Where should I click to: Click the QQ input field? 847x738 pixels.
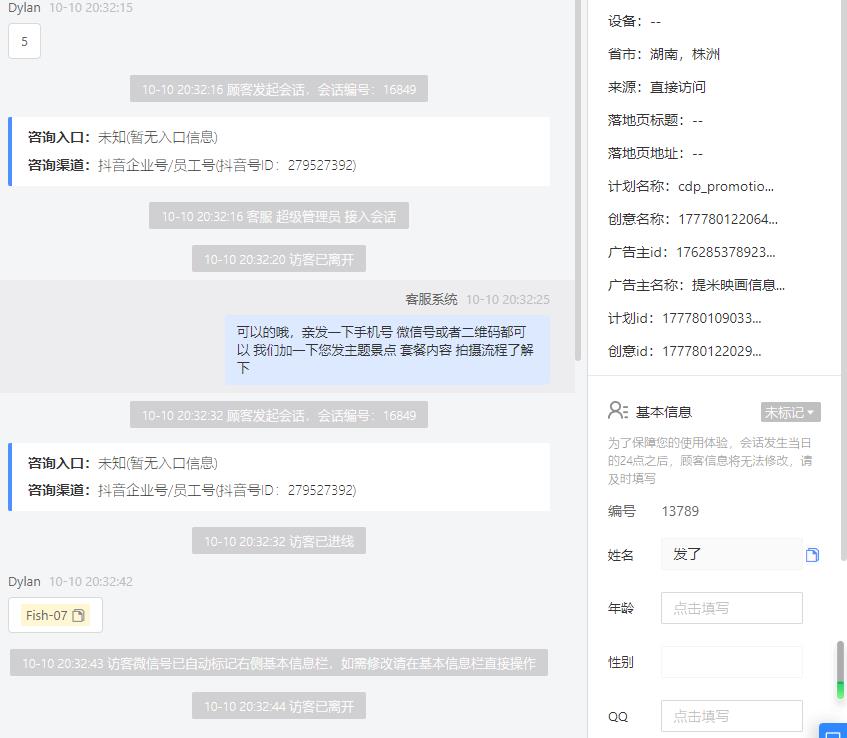click(731, 716)
